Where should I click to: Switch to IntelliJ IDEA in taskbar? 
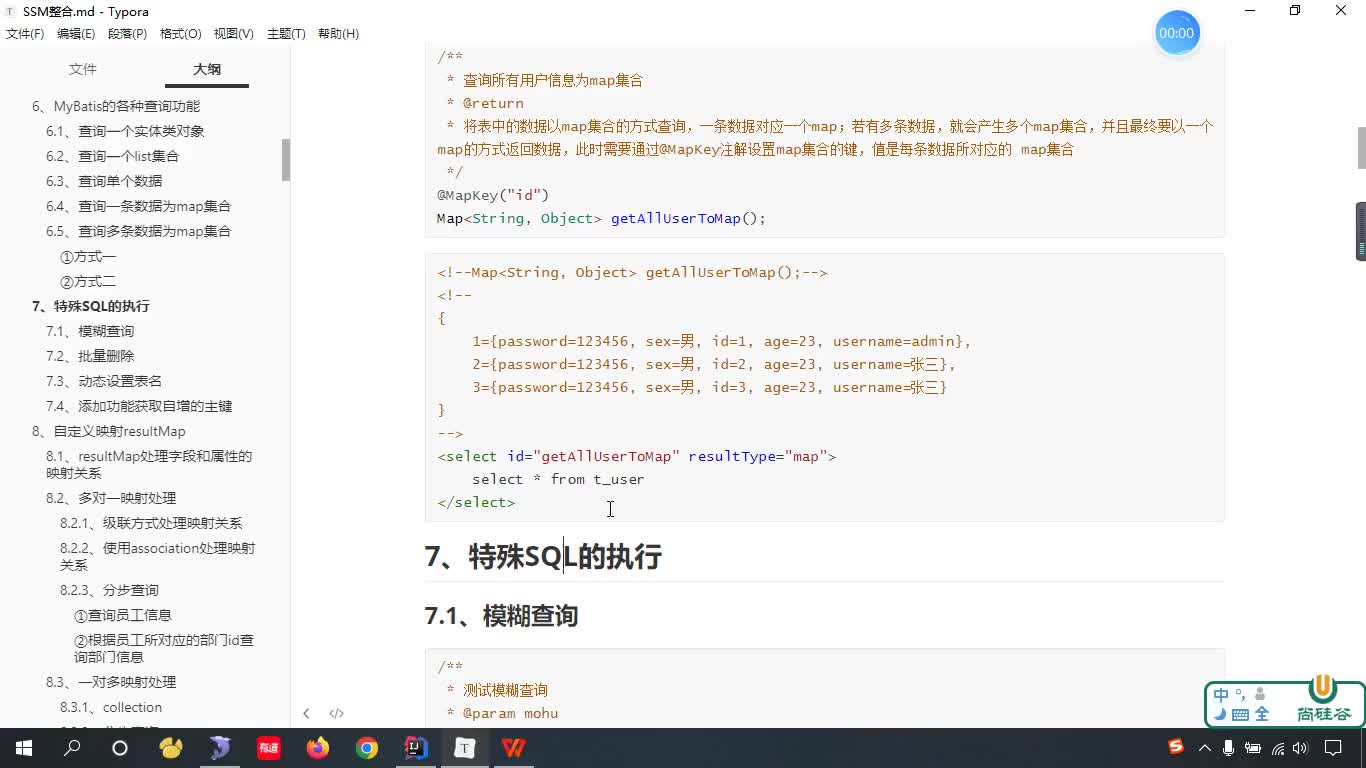[x=416, y=748]
